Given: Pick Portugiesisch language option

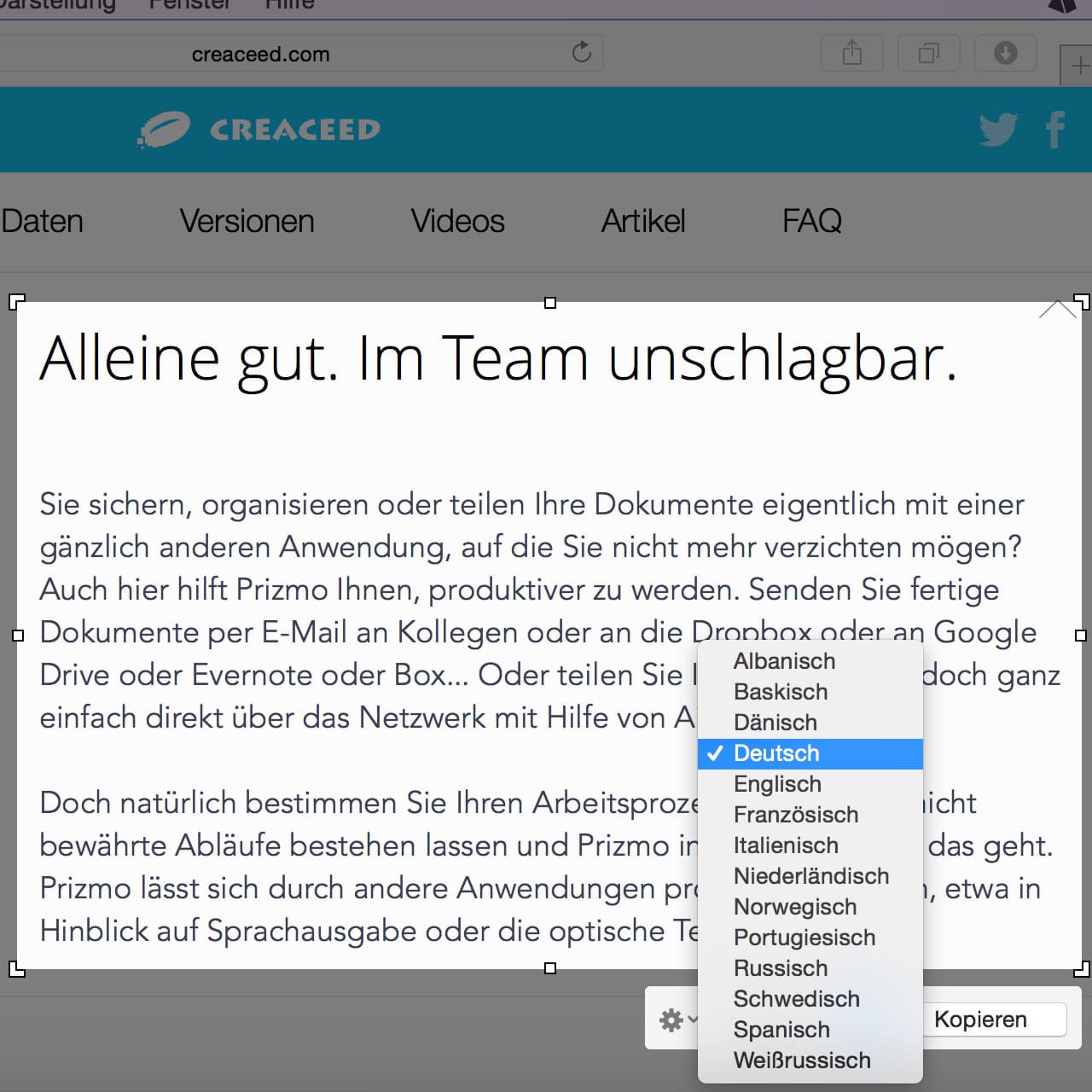Looking at the screenshot, I should click(810, 938).
